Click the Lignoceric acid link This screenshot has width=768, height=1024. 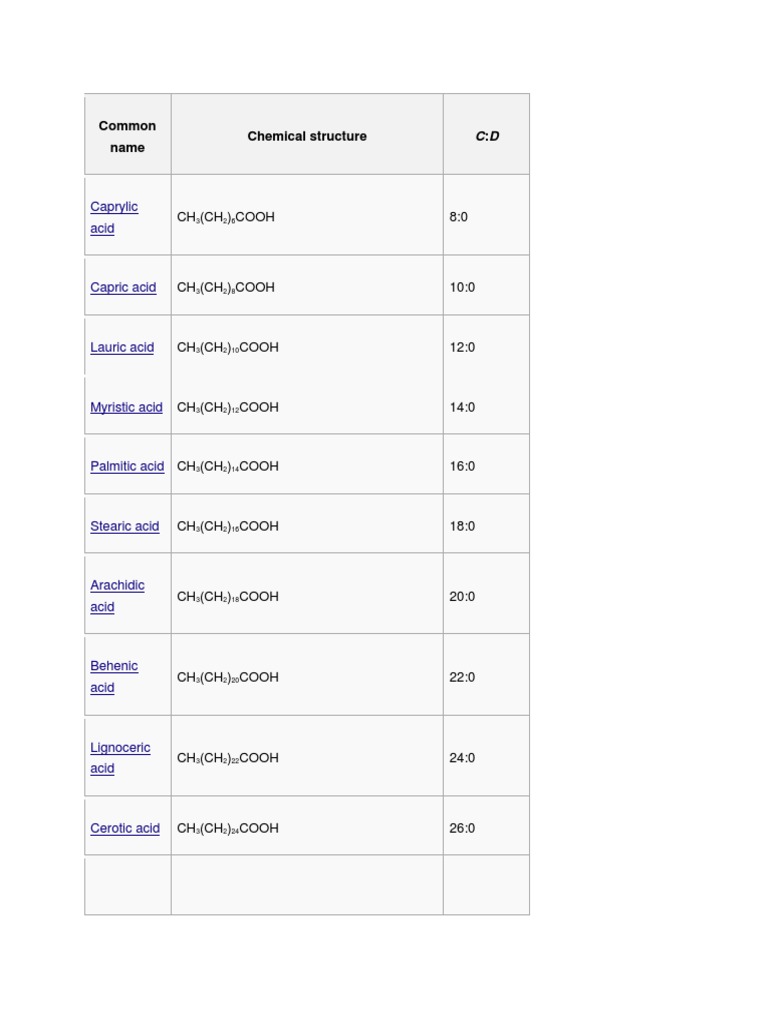coord(120,747)
